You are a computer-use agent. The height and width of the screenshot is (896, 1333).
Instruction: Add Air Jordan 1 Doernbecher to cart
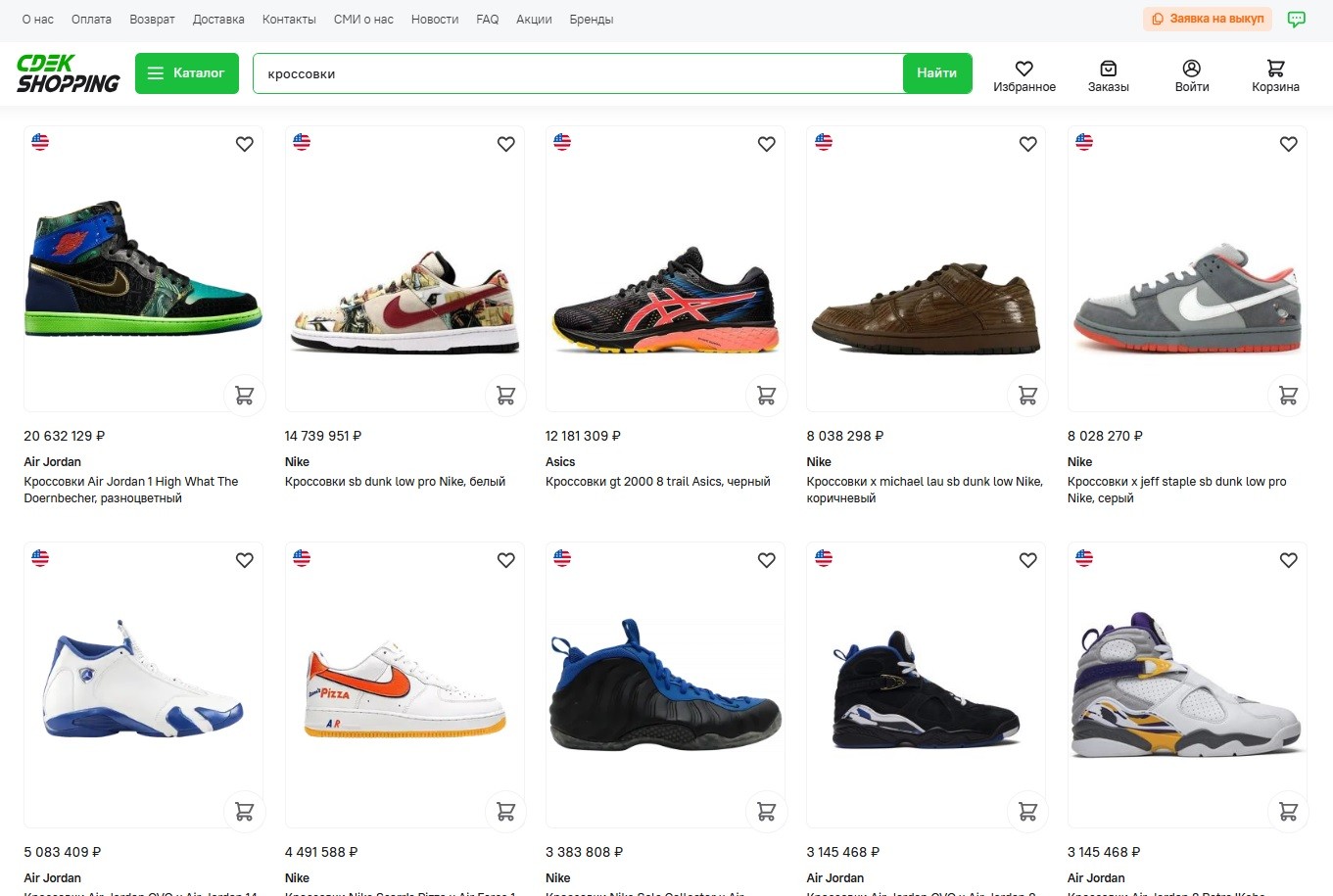[x=244, y=396]
